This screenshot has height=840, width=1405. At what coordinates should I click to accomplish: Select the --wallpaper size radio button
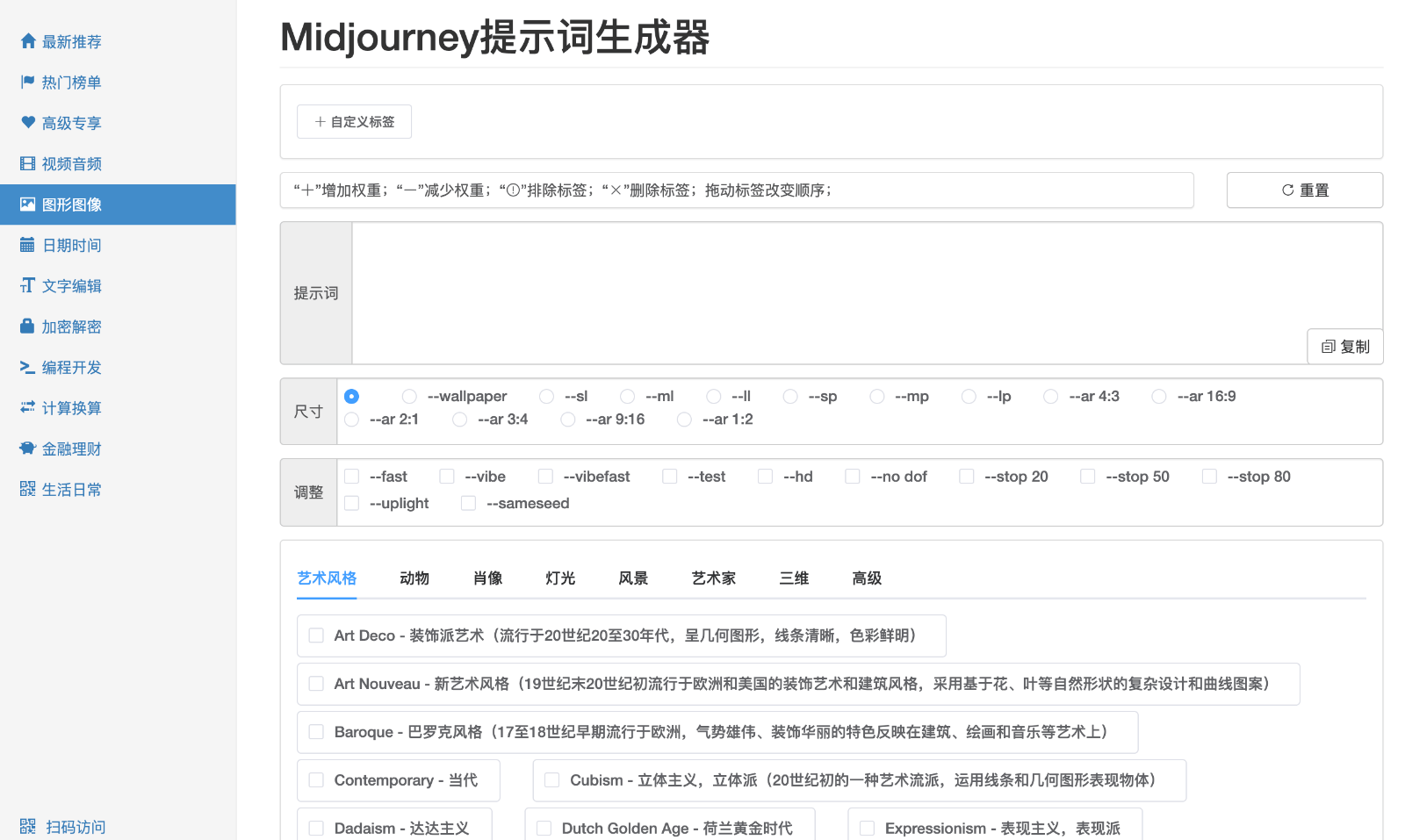point(409,397)
